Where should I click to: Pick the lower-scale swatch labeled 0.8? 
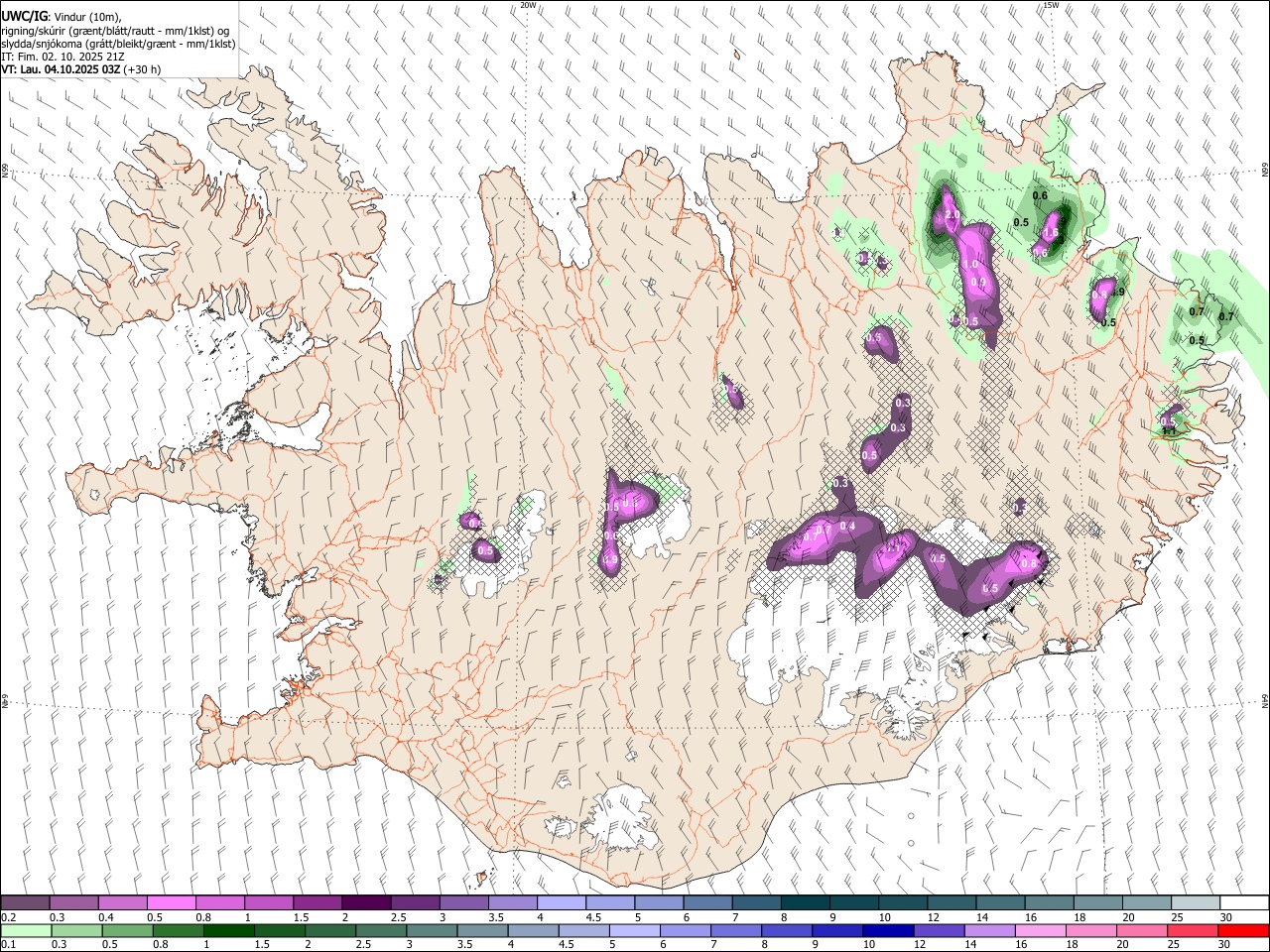point(179,930)
